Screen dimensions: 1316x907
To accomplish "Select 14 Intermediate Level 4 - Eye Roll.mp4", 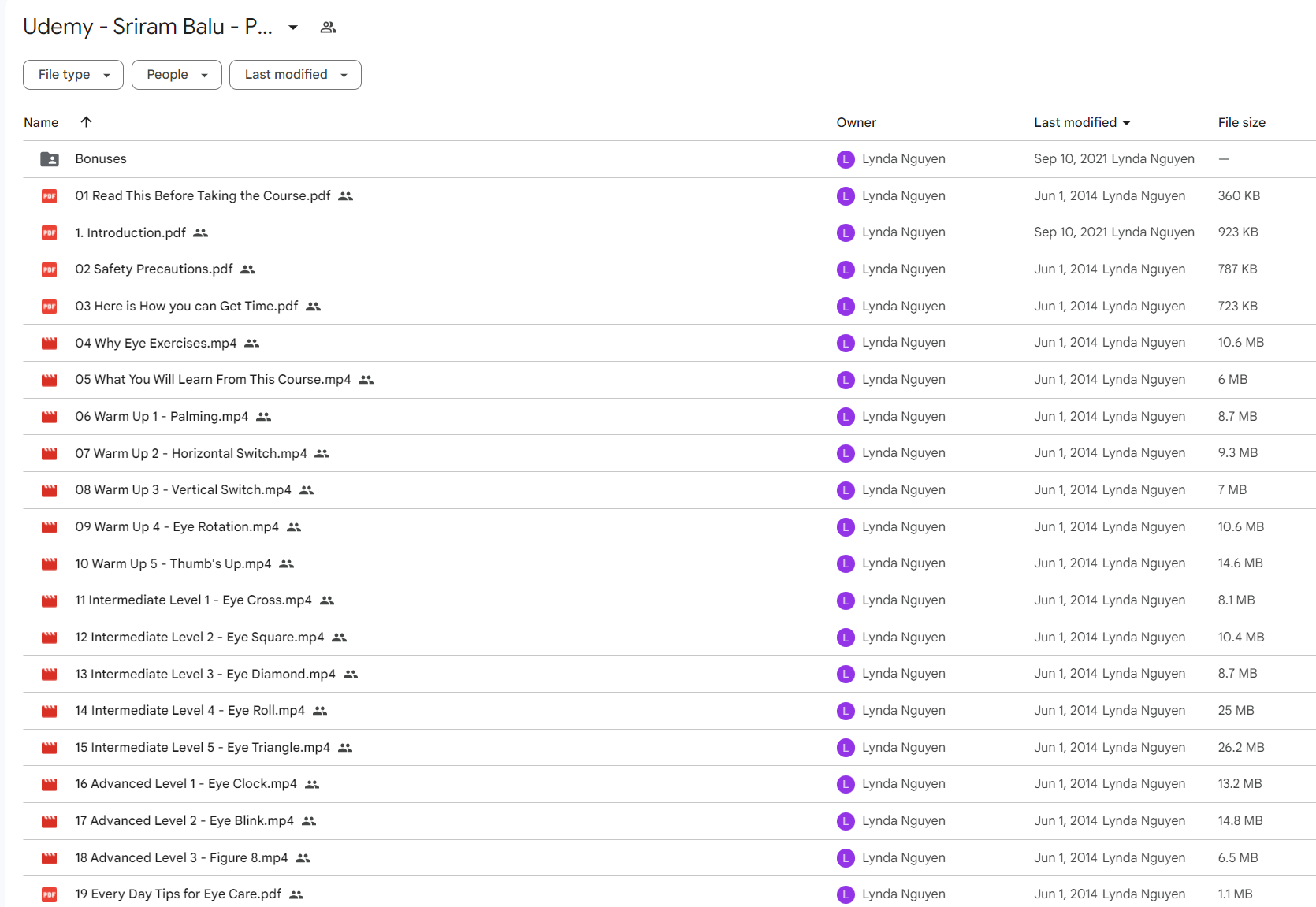I will point(190,711).
